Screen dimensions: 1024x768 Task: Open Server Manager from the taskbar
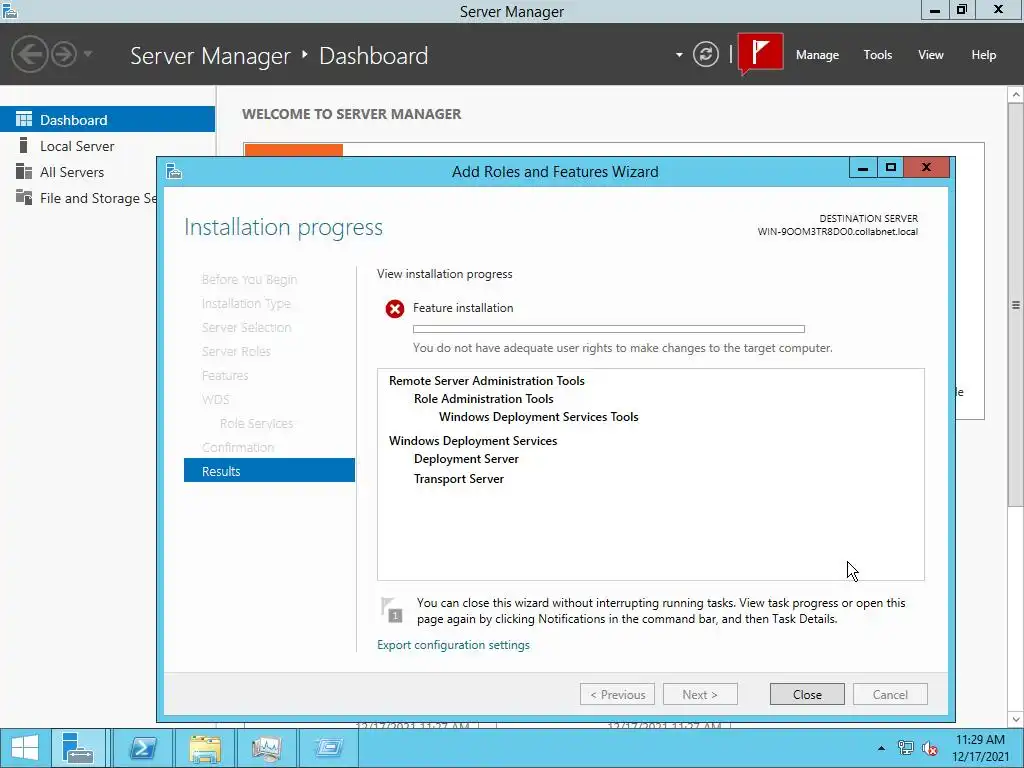pos(78,748)
